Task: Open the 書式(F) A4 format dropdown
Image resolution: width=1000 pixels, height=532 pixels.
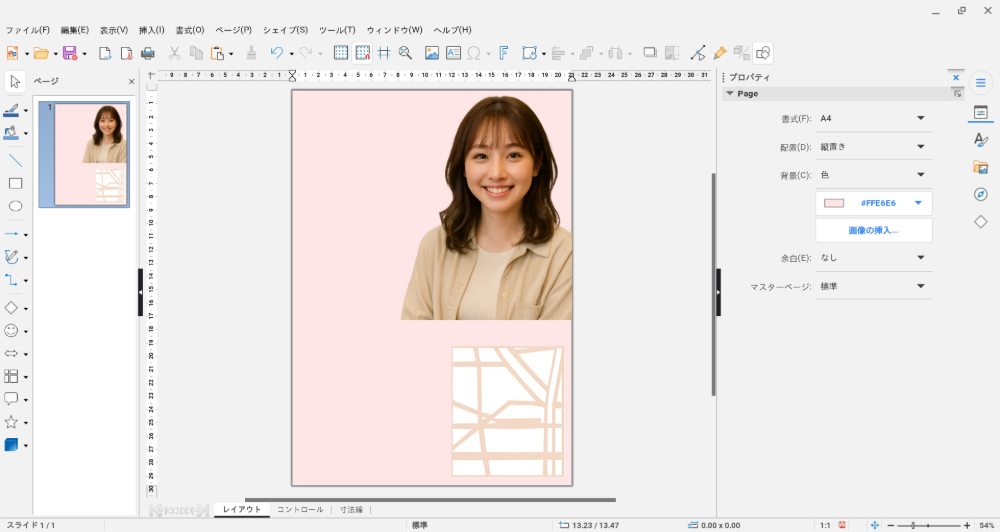Action: [x=873, y=119]
